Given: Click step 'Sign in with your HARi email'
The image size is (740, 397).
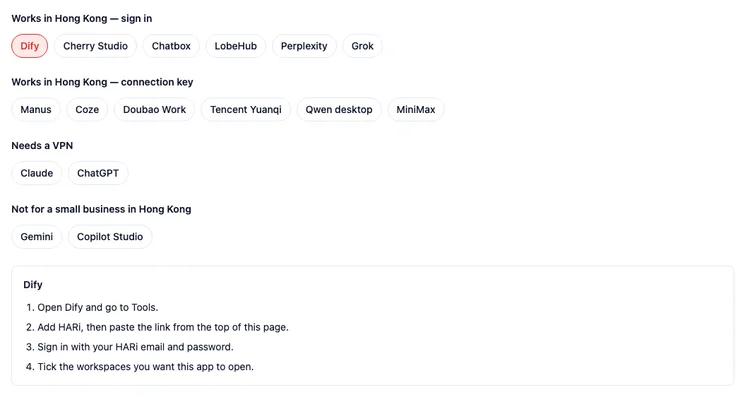Looking at the screenshot, I should 135,347.
